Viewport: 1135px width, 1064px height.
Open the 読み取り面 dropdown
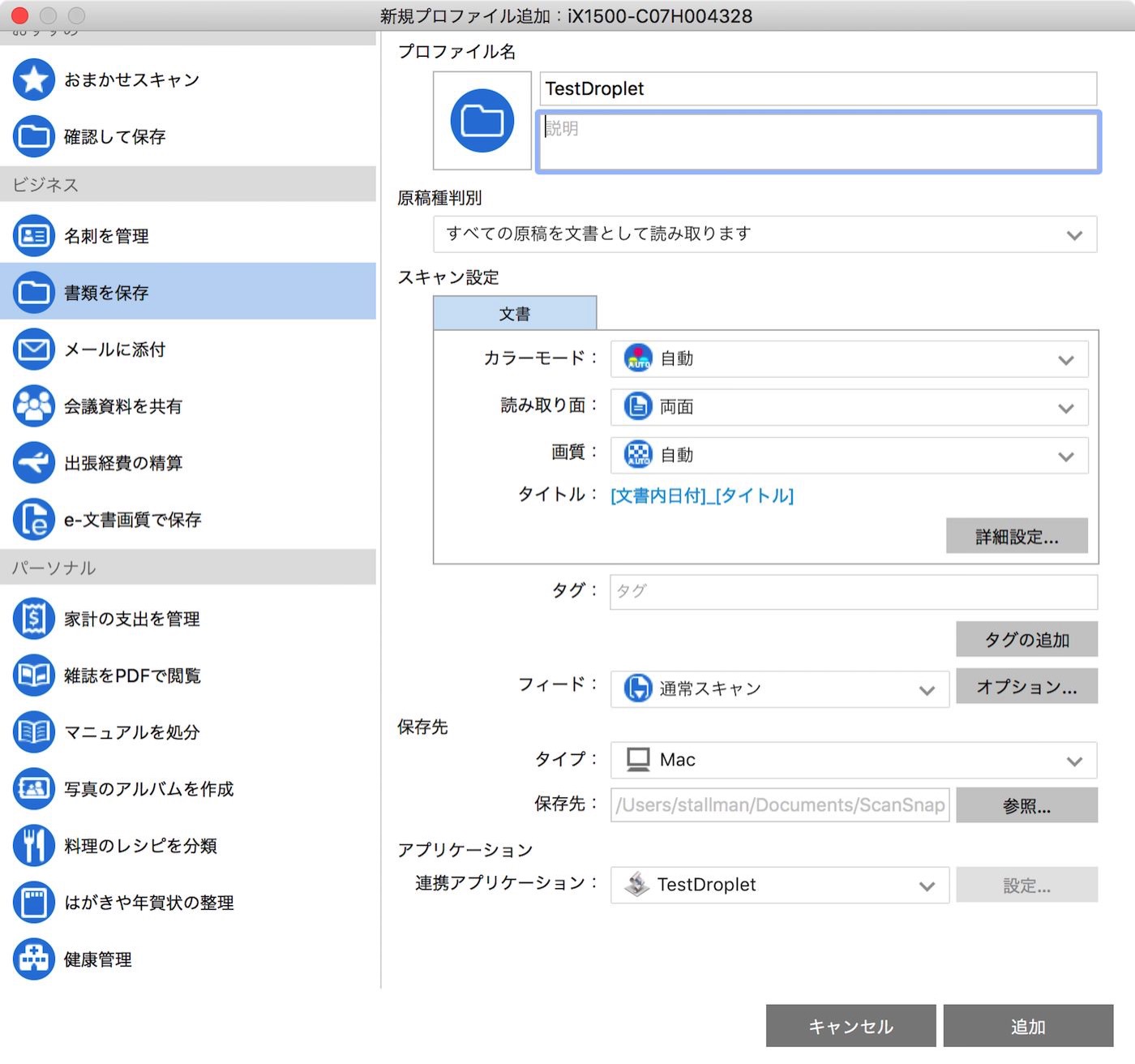coord(849,407)
